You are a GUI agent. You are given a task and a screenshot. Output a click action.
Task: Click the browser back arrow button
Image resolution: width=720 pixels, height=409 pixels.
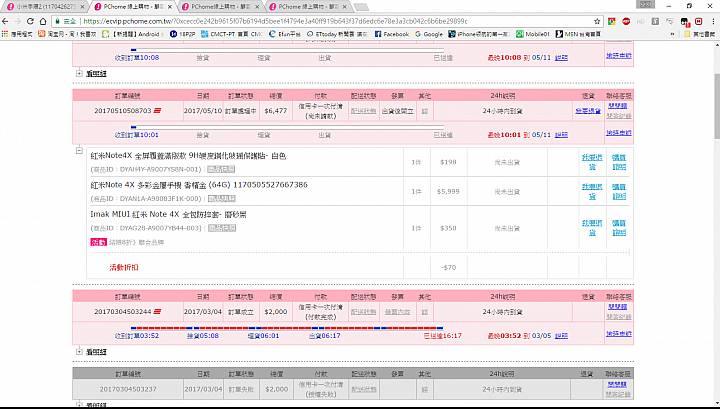tap(11, 20)
